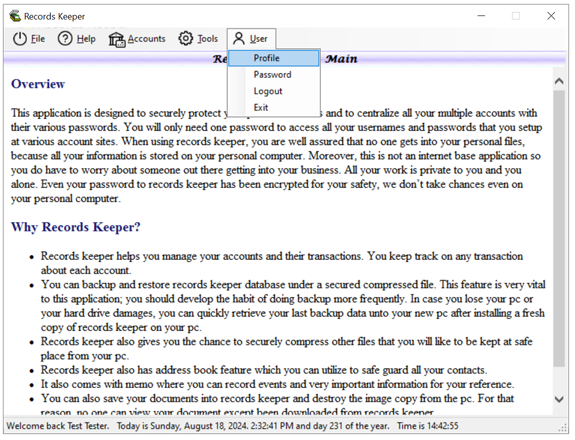Viewport: 575px width, 440px height.
Task: Choose Password in the User menu
Action: click(x=274, y=74)
